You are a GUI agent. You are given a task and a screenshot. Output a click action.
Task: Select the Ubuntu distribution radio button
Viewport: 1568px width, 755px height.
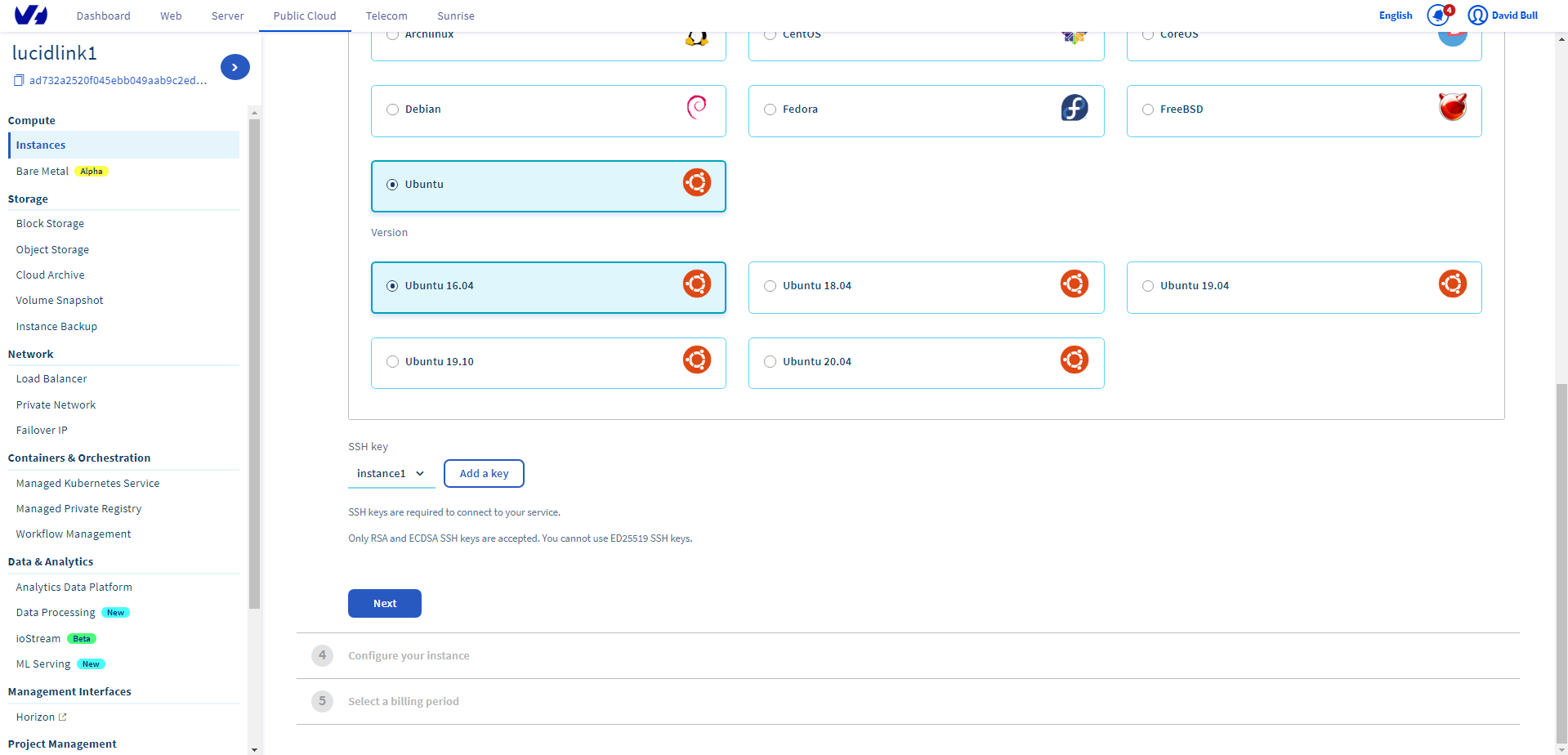pos(392,185)
